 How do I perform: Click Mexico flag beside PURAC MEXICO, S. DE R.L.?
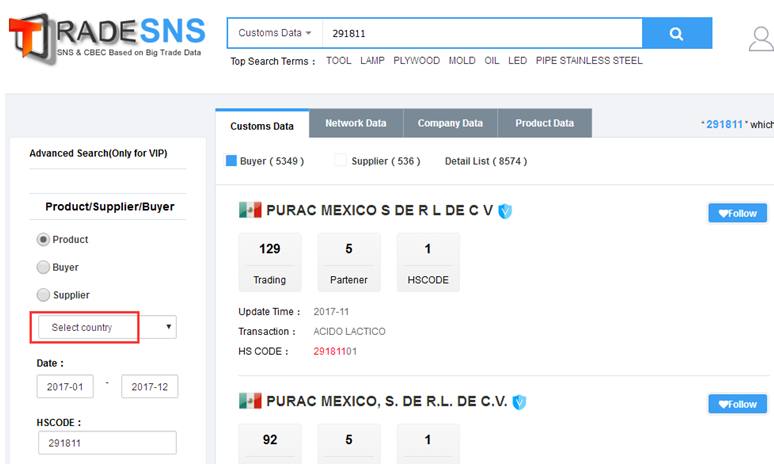click(250, 401)
